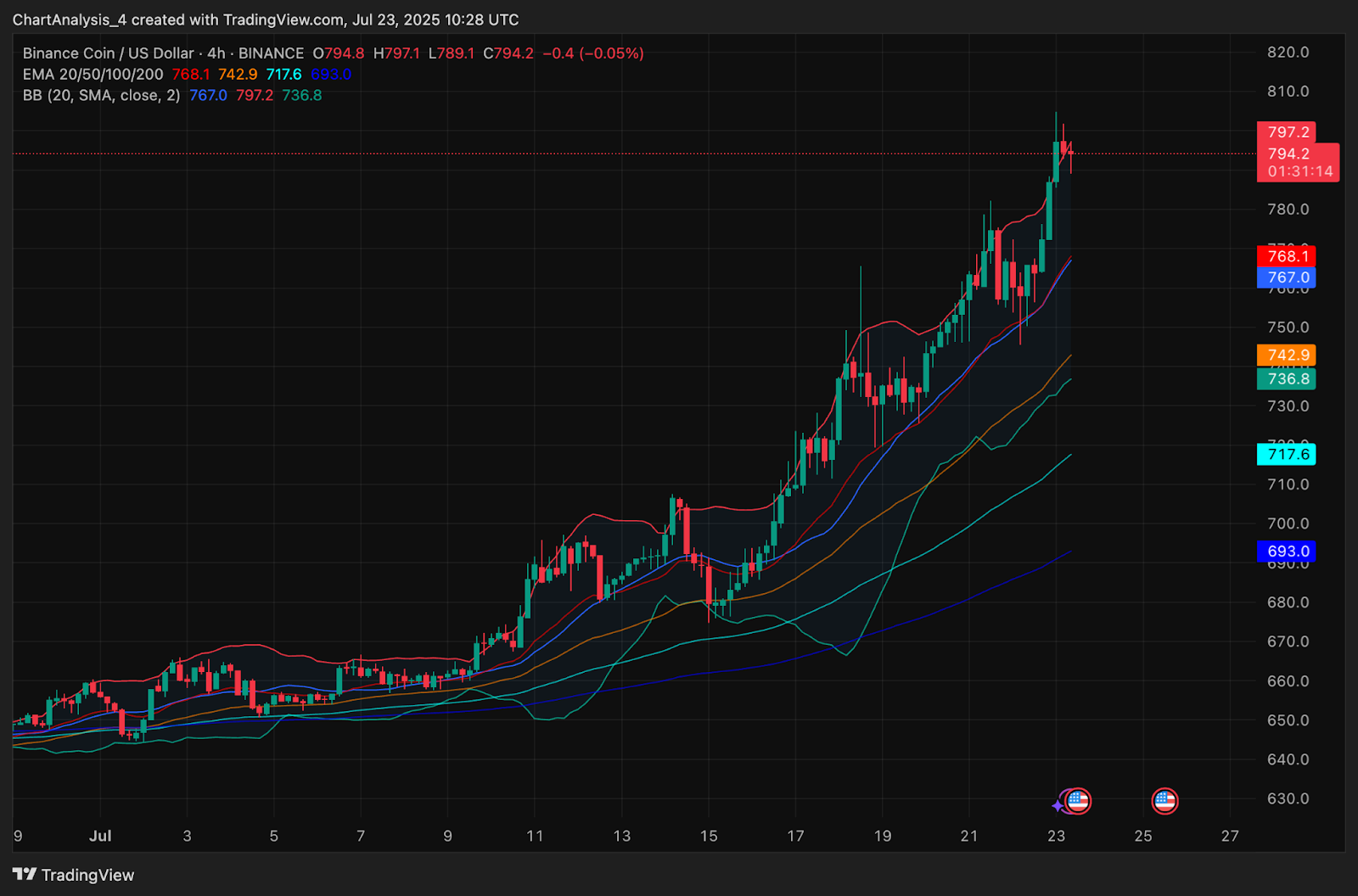Select the EMA 20/50/100/200 indicator legend
The image size is (1358, 896).
tap(93, 75)
